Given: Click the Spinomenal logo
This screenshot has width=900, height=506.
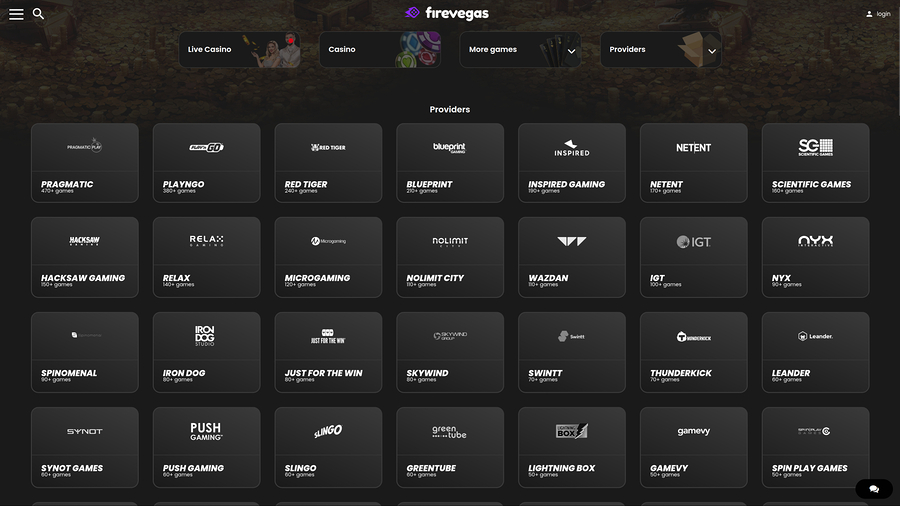Looking at the screenshot, I should 86,335.
